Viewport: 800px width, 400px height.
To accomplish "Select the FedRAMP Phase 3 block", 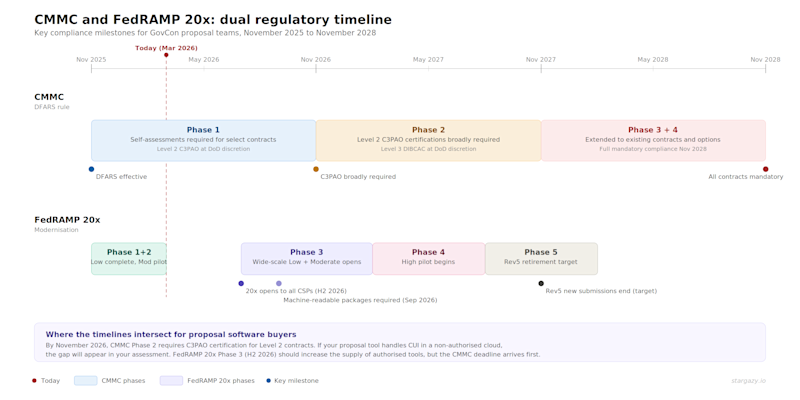I will pos(307,259).
